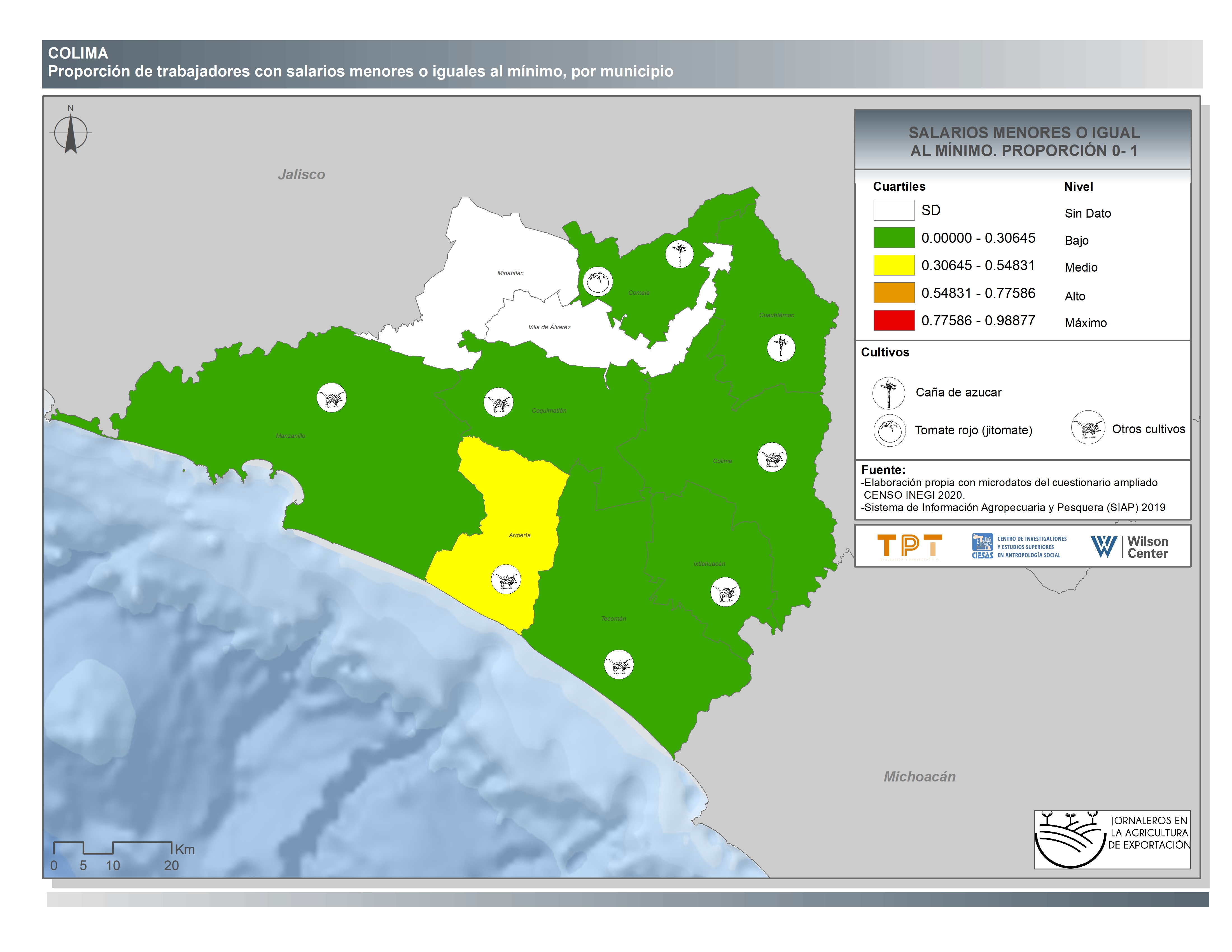Click the green Bajo legend swatch
1232x952 pixels.
point(893,237)
